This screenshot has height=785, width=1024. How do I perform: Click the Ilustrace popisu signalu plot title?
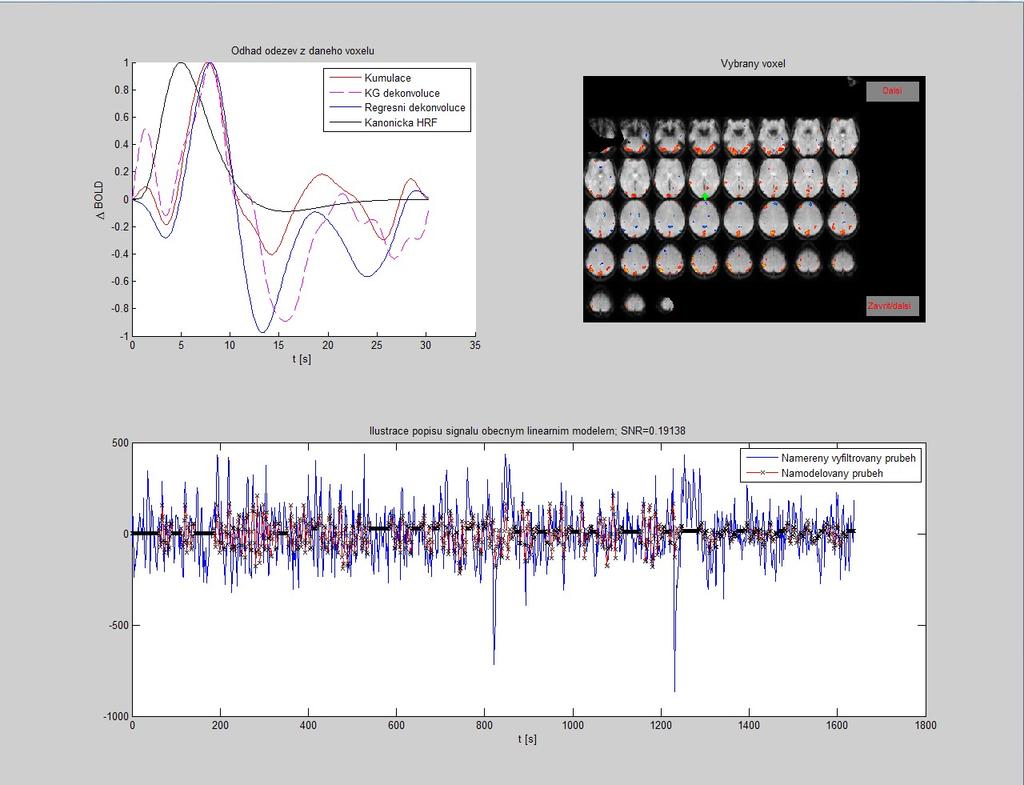(x=527, y=431)
